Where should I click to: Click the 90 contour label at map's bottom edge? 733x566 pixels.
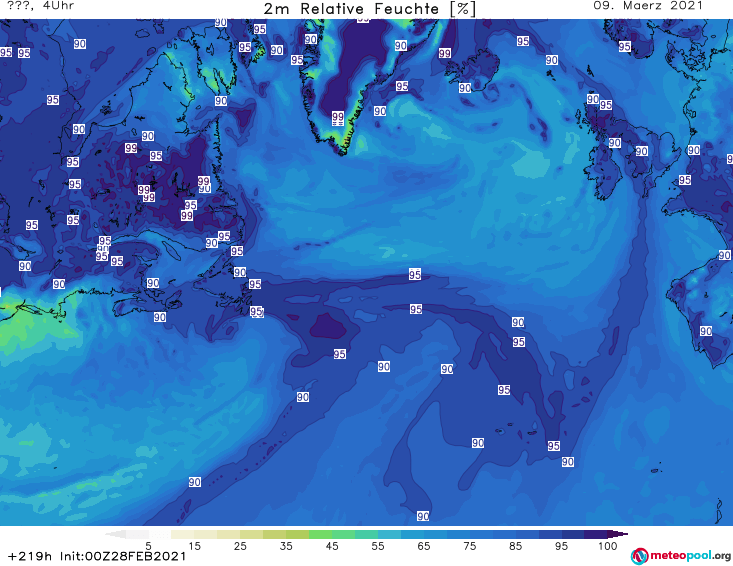pos(423,516)
